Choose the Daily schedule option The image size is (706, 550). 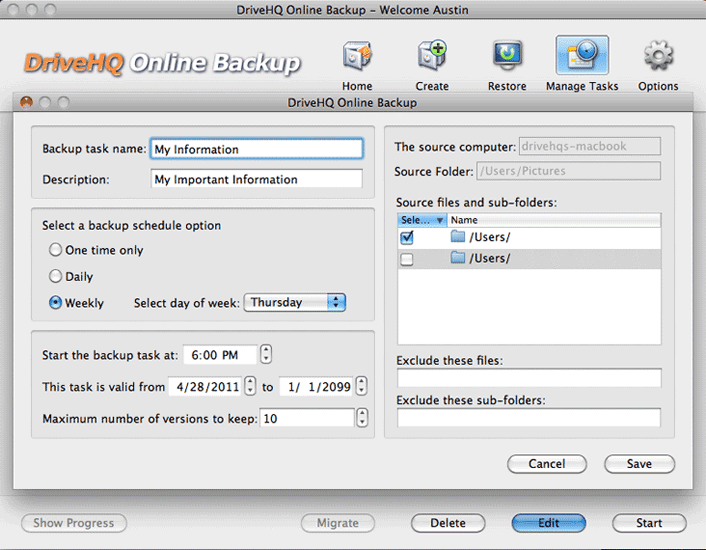[x=56, y=276]
